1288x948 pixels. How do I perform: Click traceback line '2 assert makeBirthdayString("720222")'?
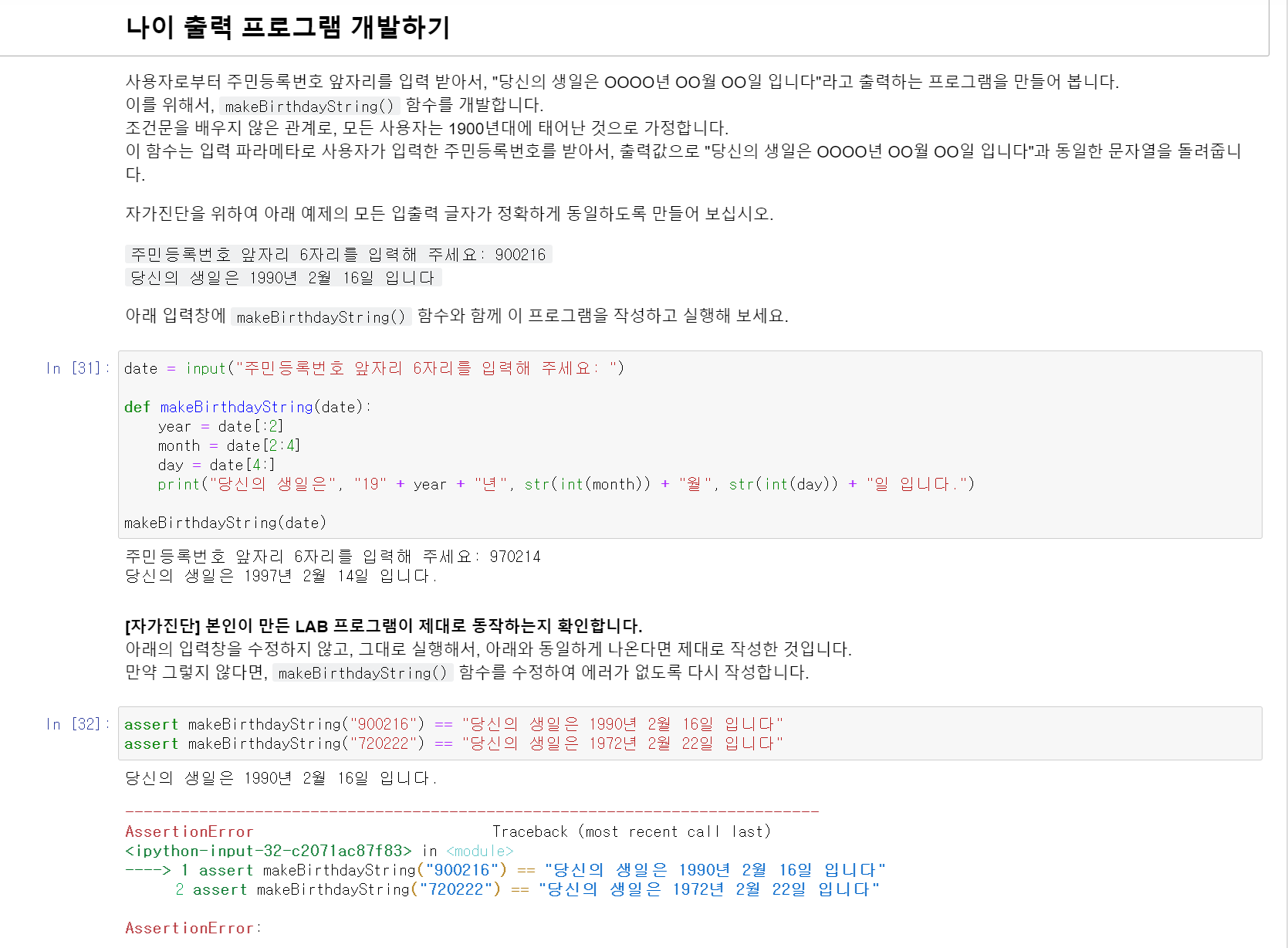pyautogui.click(x=527, y=889)
